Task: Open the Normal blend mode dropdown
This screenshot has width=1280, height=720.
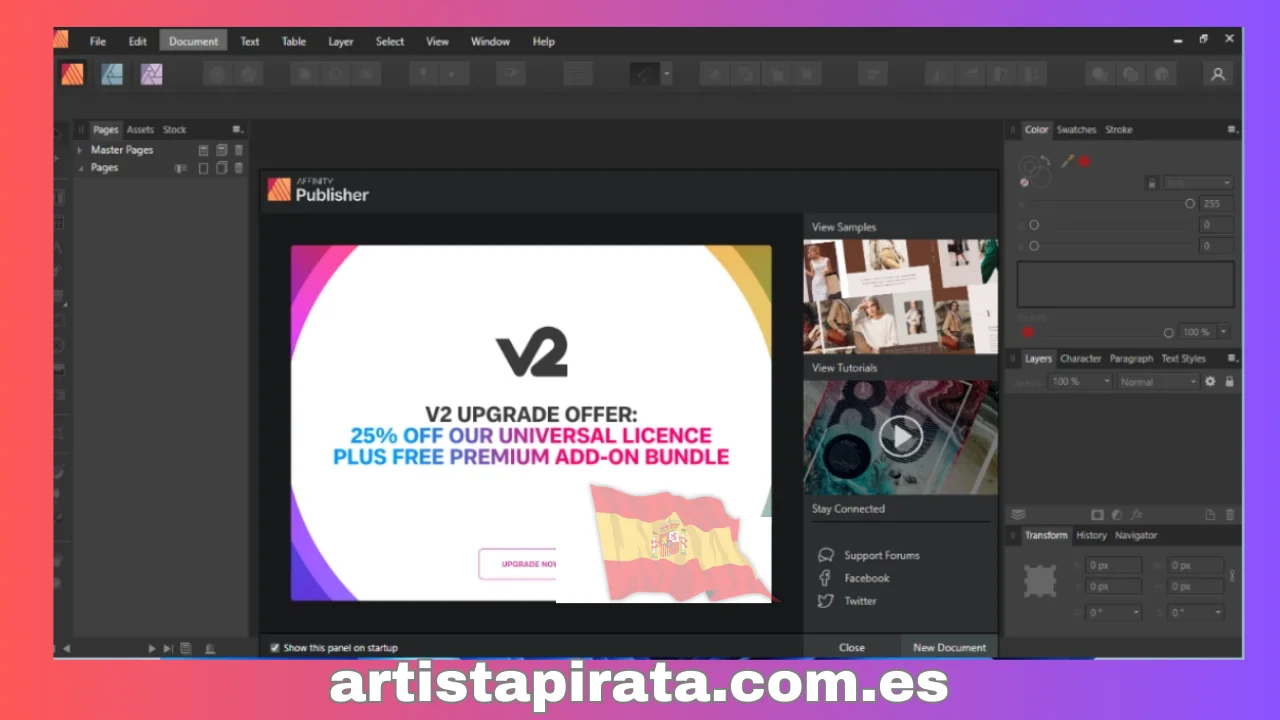Action: point(1158,381)
